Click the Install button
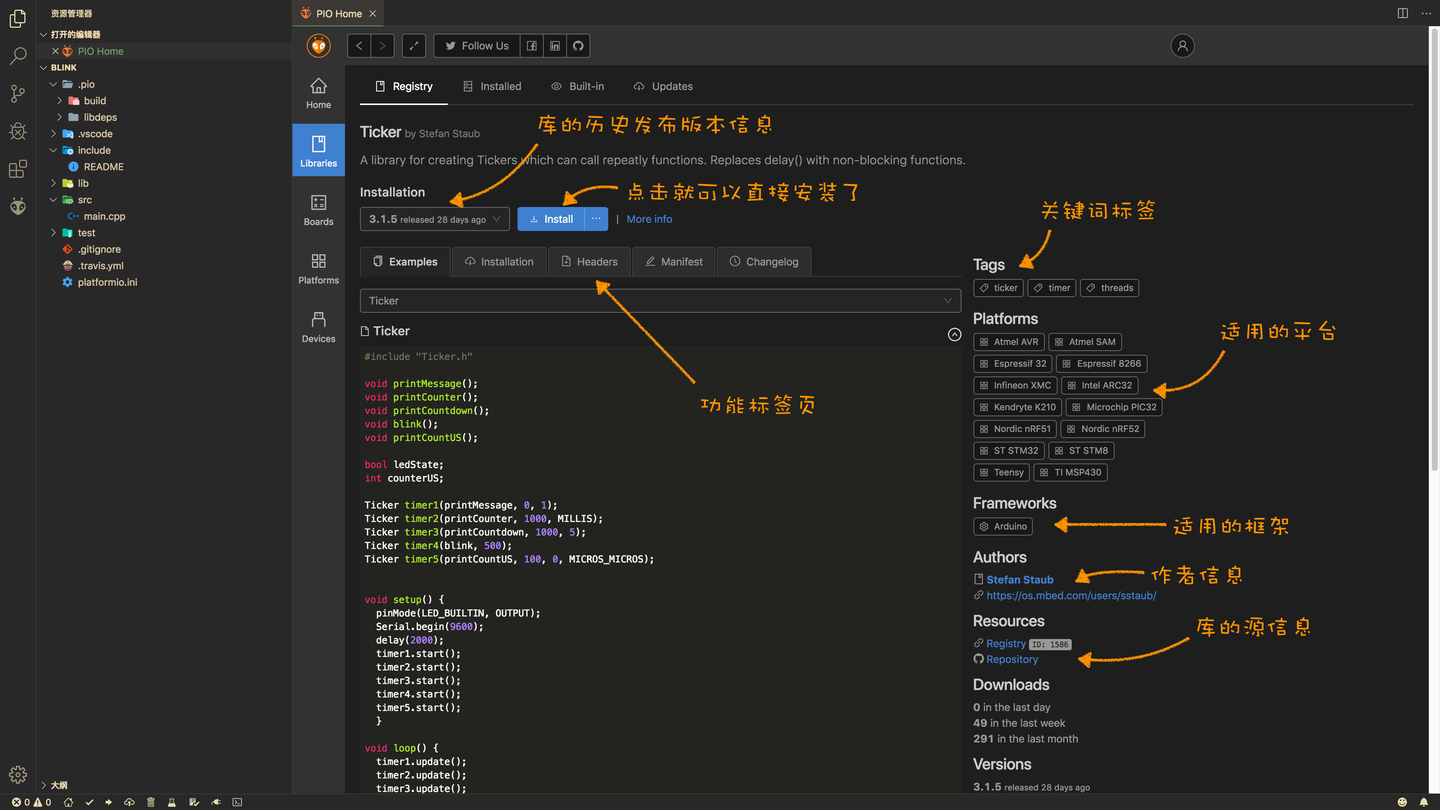Image resolution: width=1440 pixels, height=810 pixels. pos(549,218)
